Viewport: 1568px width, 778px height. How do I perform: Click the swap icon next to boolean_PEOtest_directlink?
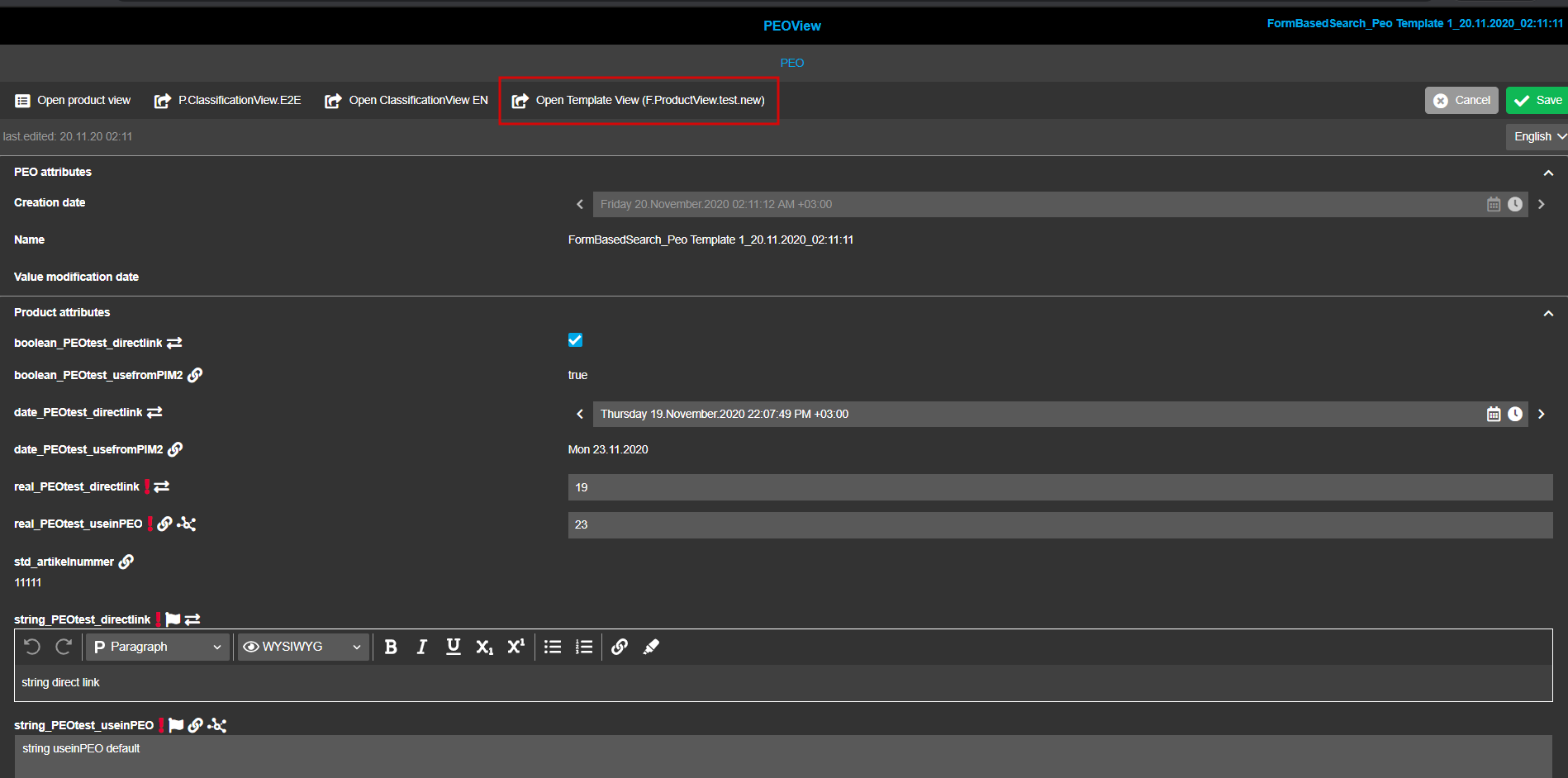coord(173,342)
